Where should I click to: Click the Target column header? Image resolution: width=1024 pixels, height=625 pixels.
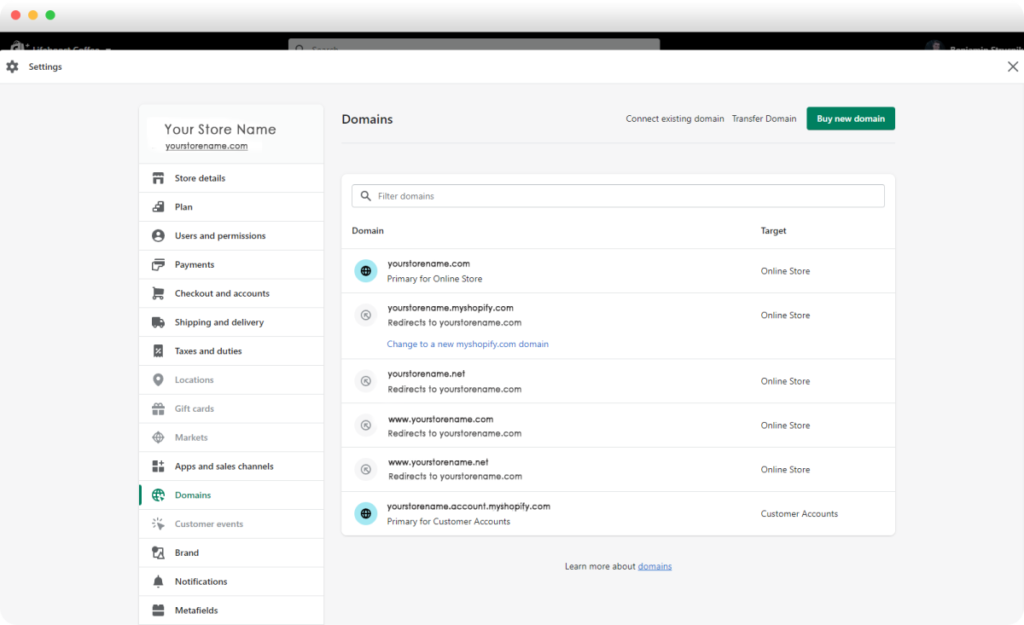pos(773,231)
